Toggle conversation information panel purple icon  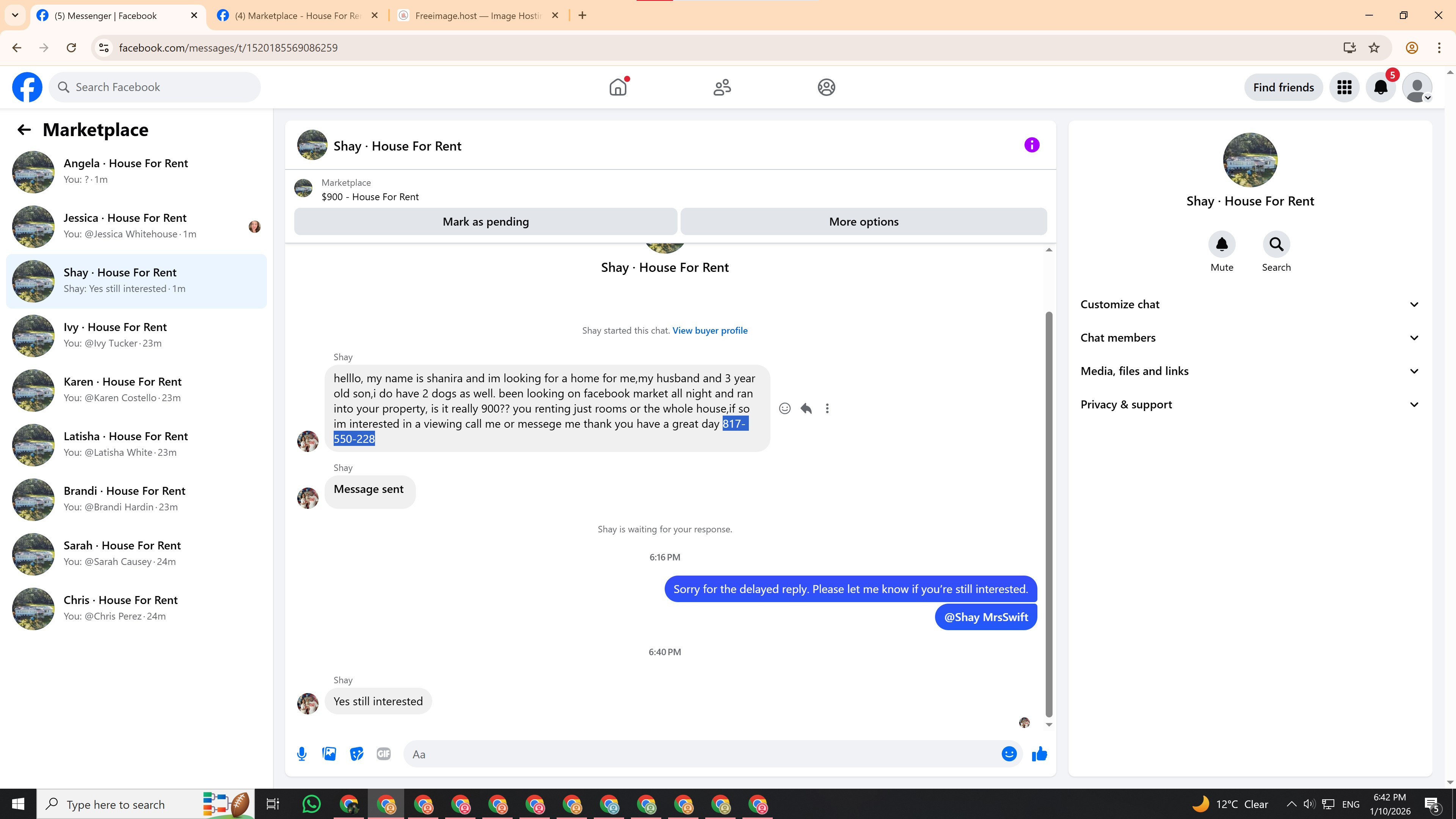click(1031, 145)
